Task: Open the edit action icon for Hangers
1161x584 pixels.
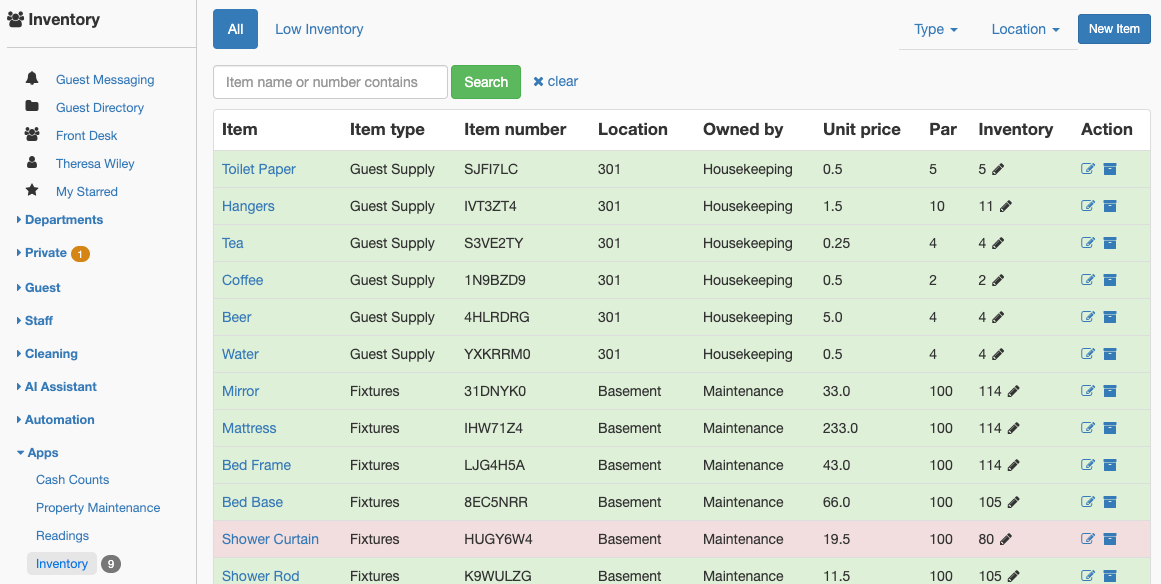Action: pos(1088,206)
